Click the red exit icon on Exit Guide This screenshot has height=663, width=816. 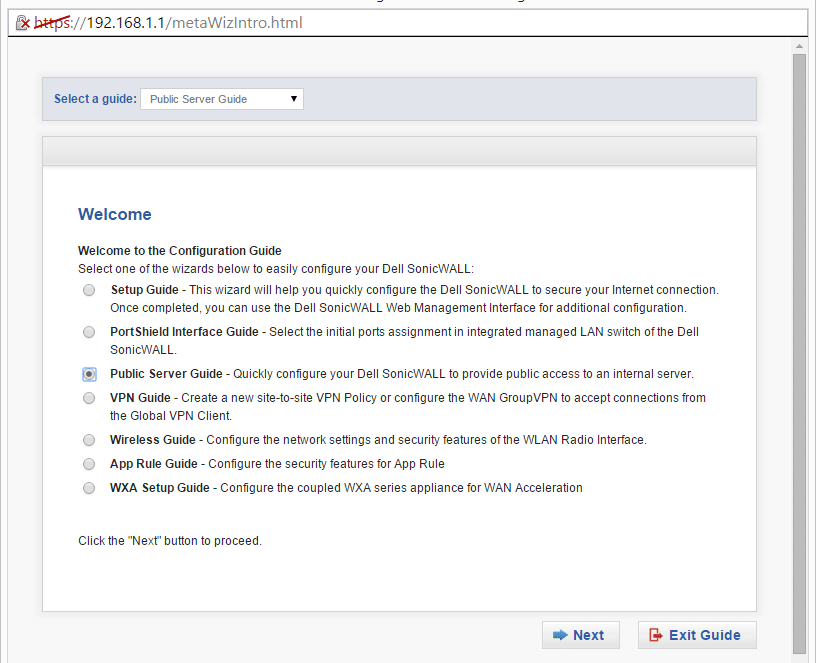pyautogui.click(x=655, y=635)
